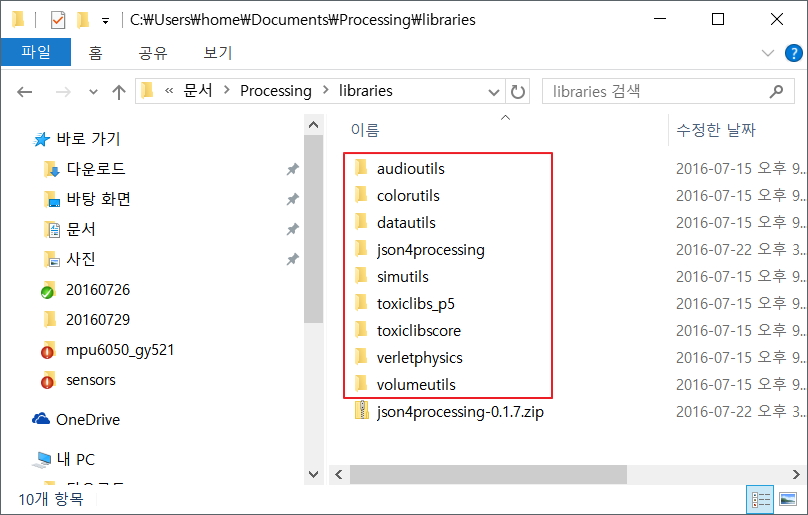Select OneDrive in the navigation pane
This screenshot has width=808, height=515.
[88, 420]
